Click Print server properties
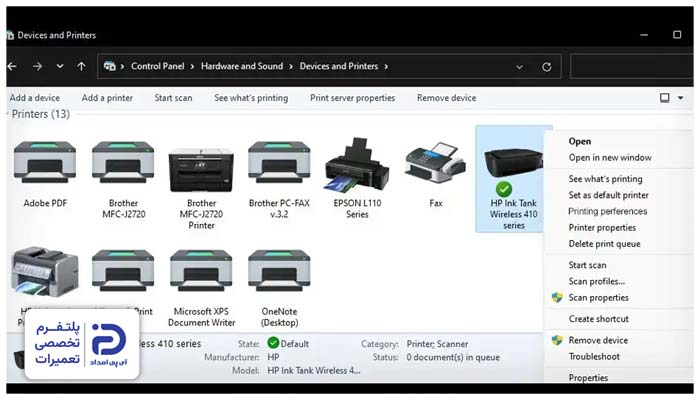 click(x=352, y=98)
